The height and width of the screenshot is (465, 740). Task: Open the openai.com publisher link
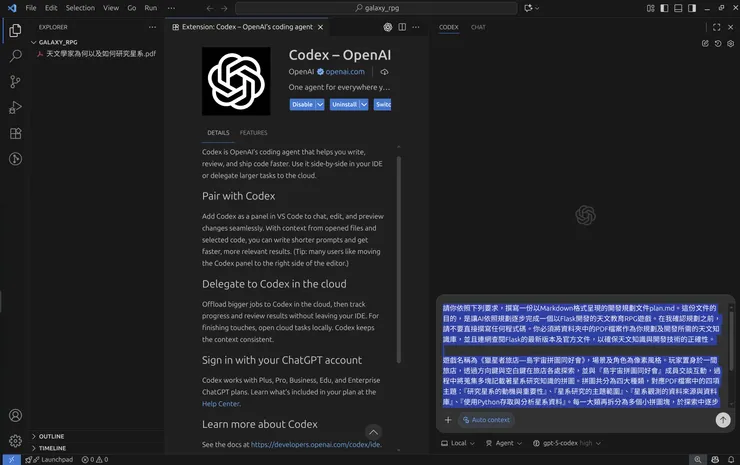pyautogui.click(x=345, y=72)
